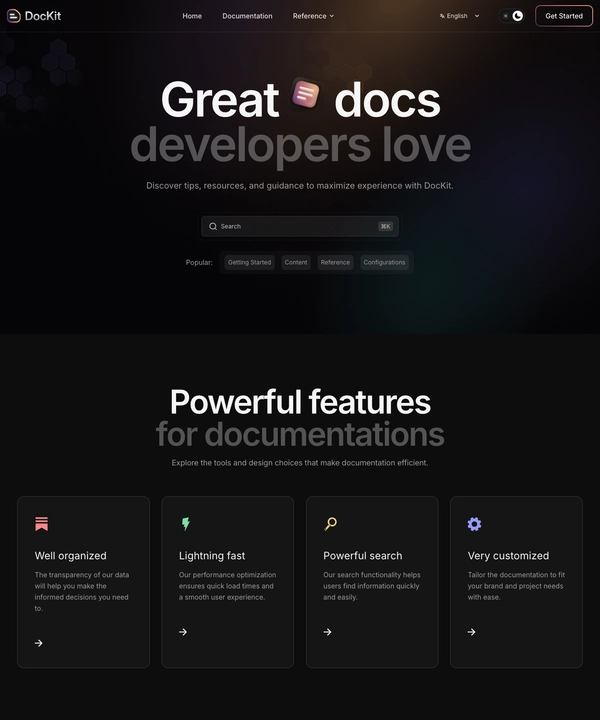This screenshot has width=600, height=720.
Task: Click the magnifier icon on Powerful search card
Action: (331, 524)
